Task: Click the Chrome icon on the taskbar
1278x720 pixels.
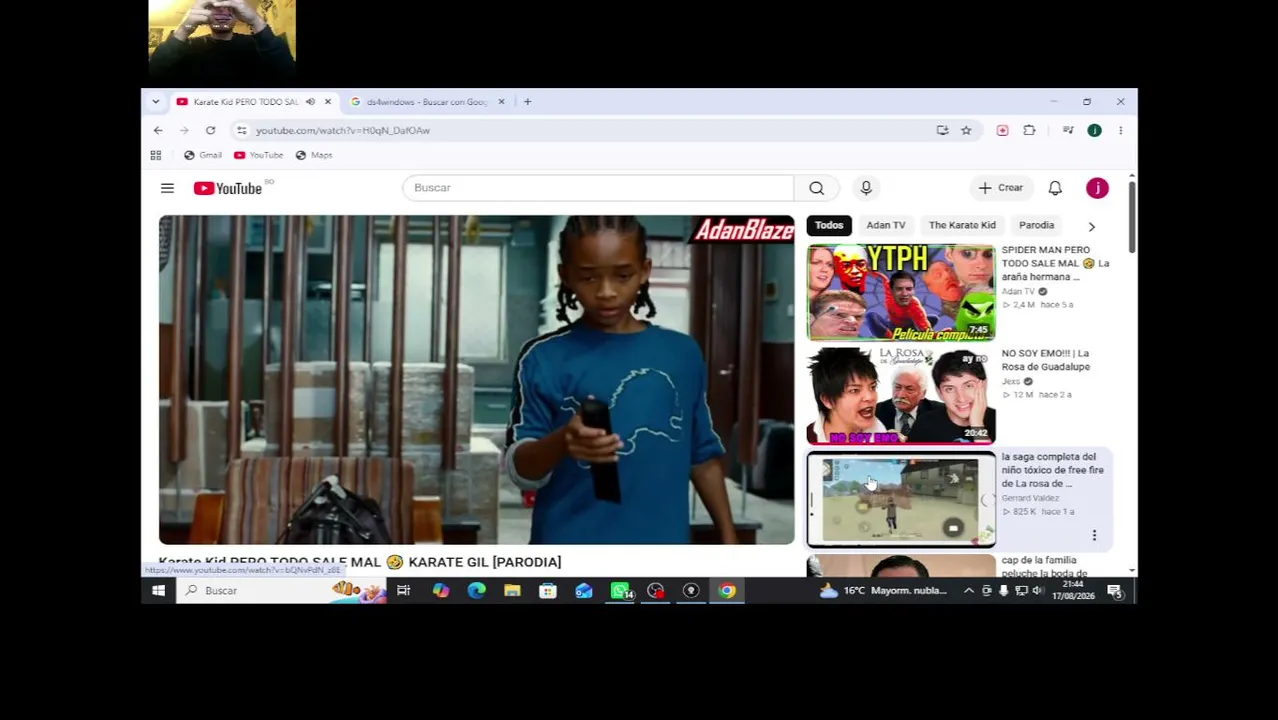Action: [727, 591]
